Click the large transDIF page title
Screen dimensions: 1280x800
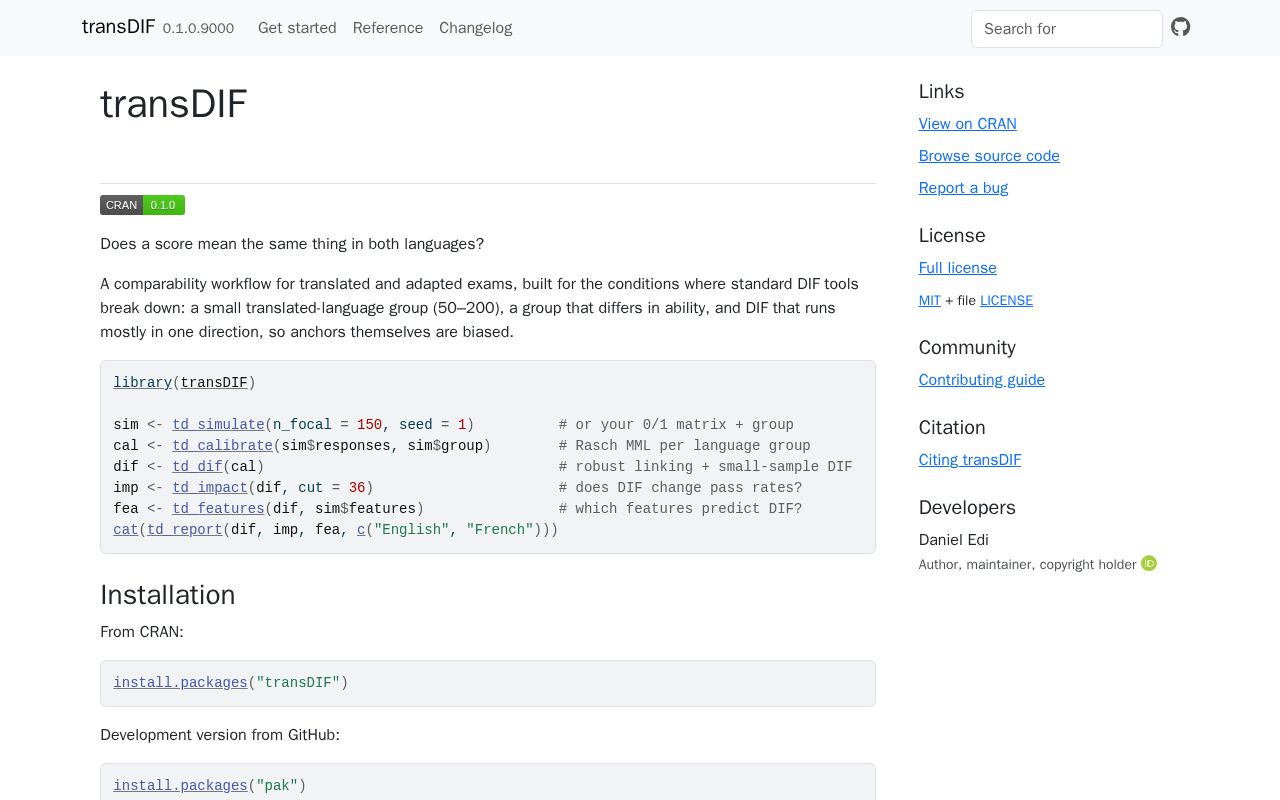[174, 104]
